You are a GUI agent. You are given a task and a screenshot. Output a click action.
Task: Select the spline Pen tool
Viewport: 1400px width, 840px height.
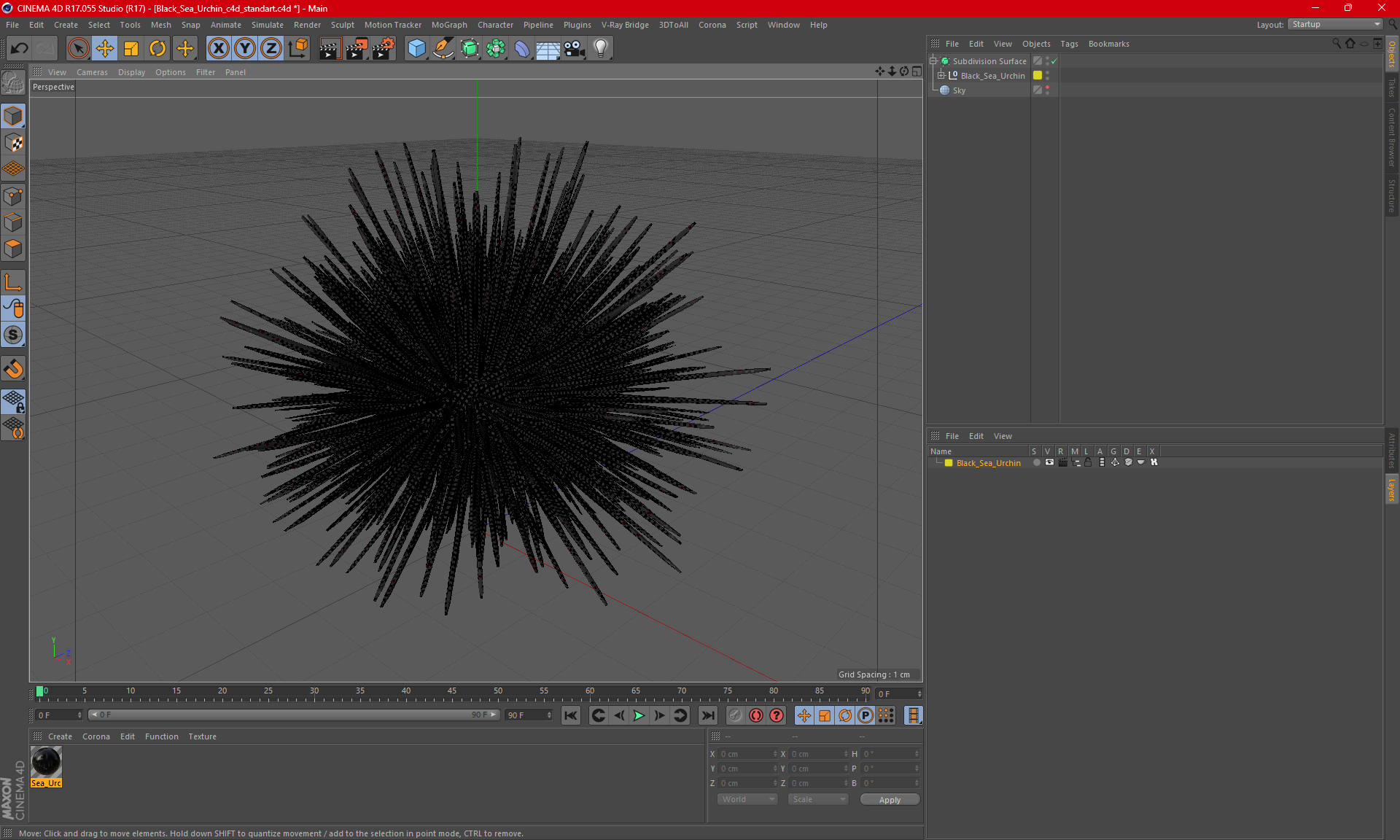coord(443,49)
